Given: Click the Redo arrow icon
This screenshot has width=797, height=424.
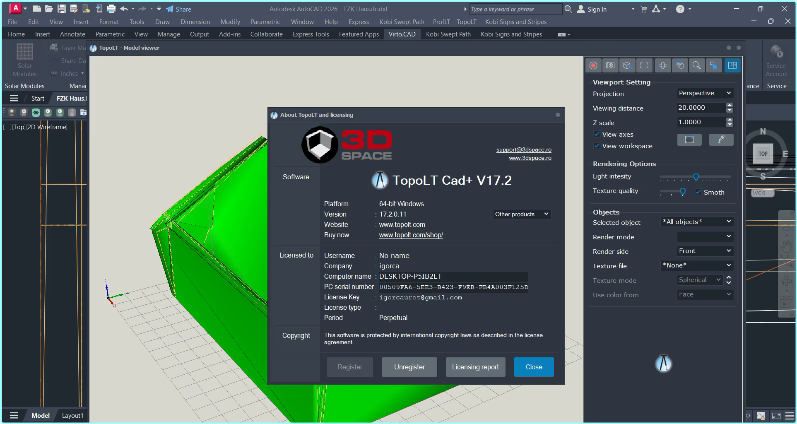Looking at the screenshot, I should point(143,9).
